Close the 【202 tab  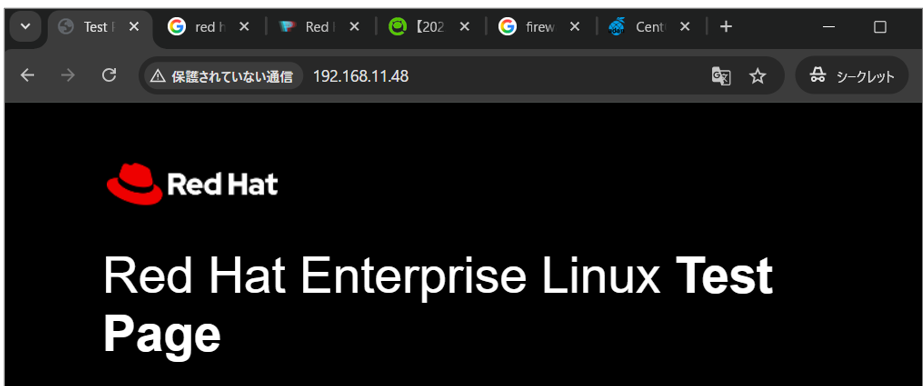pyautogui.click(x=464, y=27)
